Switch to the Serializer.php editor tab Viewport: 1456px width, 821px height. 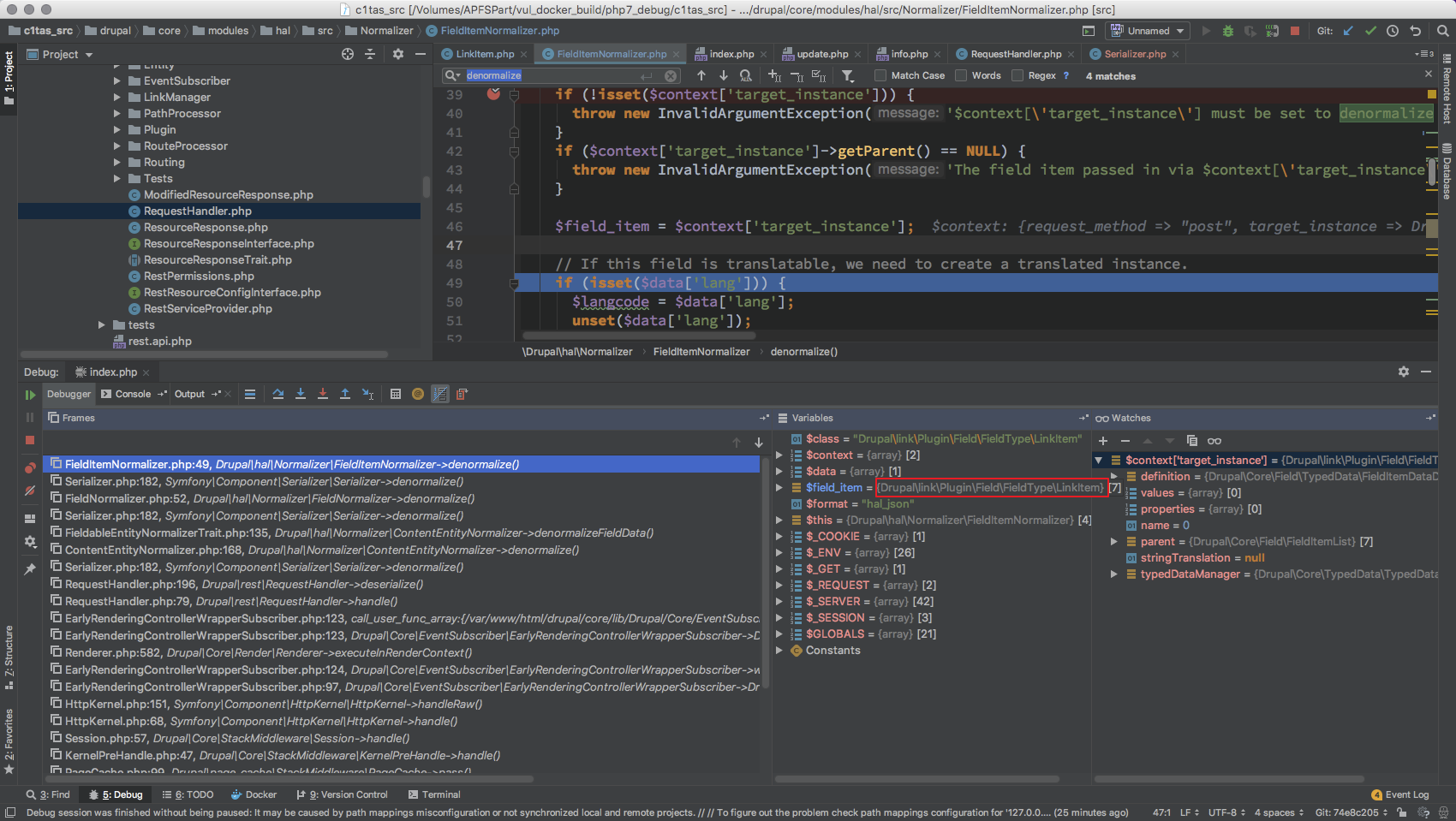[x=1134, y=54]
